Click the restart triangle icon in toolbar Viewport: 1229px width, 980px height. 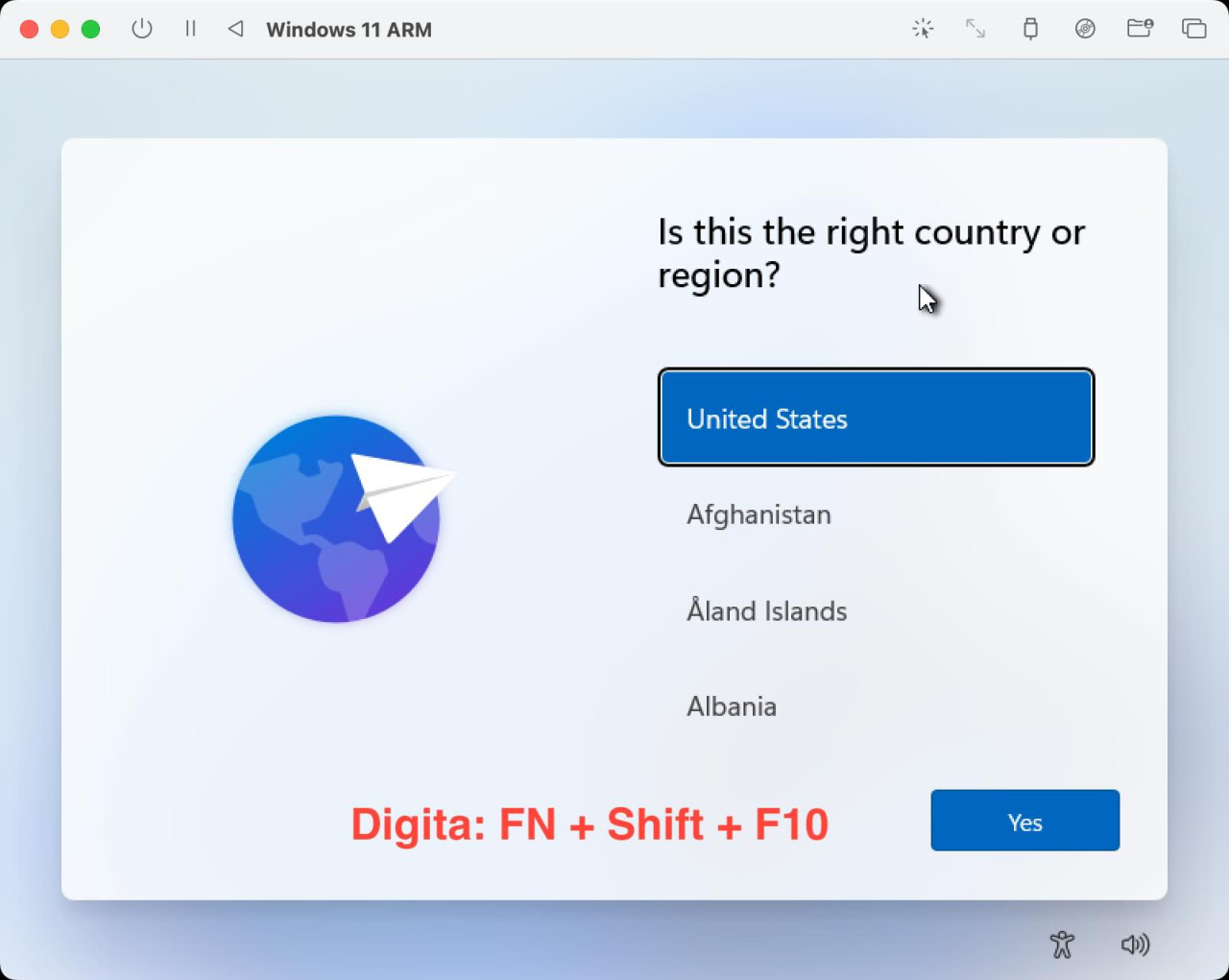pyautogui.click(x=235, y=29)
